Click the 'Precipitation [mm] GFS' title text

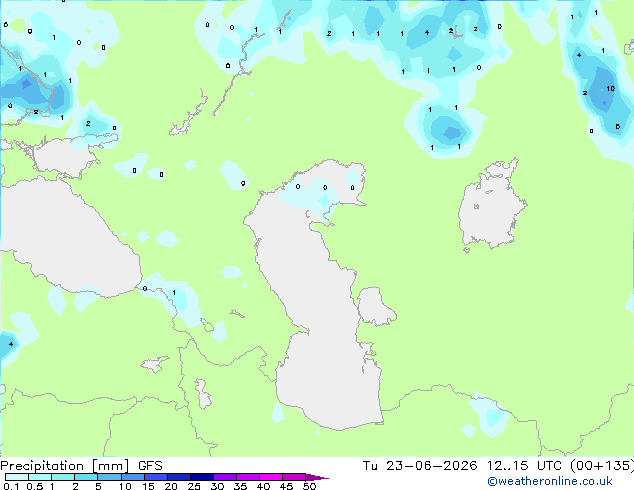click(81, 466)
